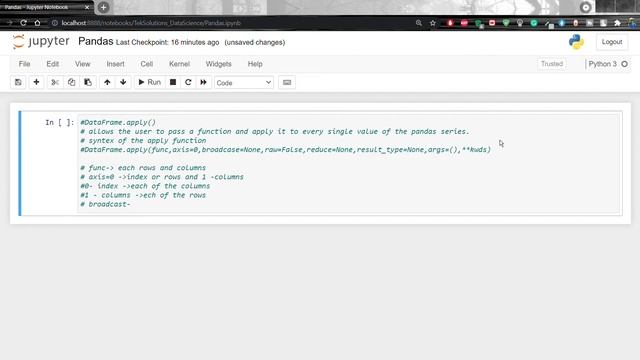
Task: Click the '# broadcast-' comment line
Action: 105,204
